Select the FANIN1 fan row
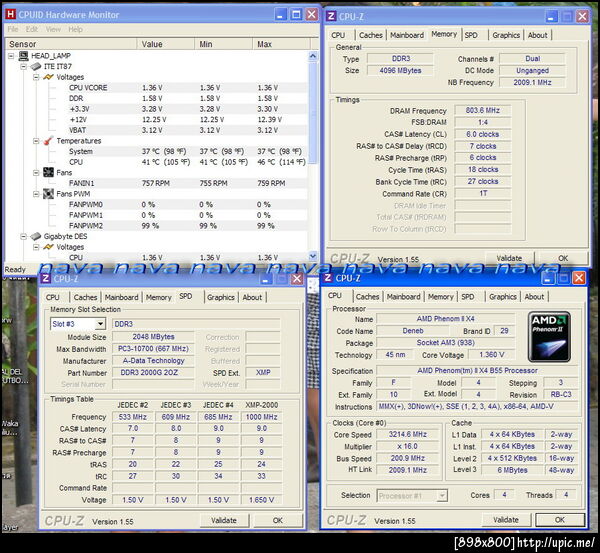The height and width of the screenshot is (553, 600). point(187,183)
